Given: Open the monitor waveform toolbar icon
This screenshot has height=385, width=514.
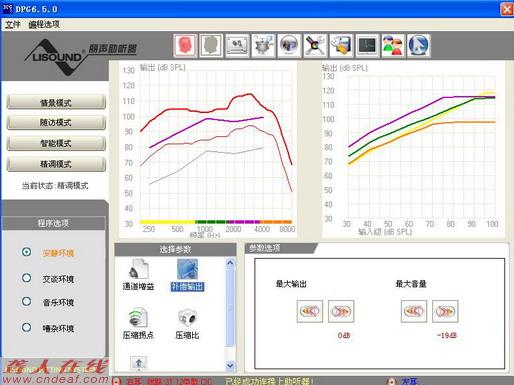Looking at the screenshot, I should coord(367,45).
